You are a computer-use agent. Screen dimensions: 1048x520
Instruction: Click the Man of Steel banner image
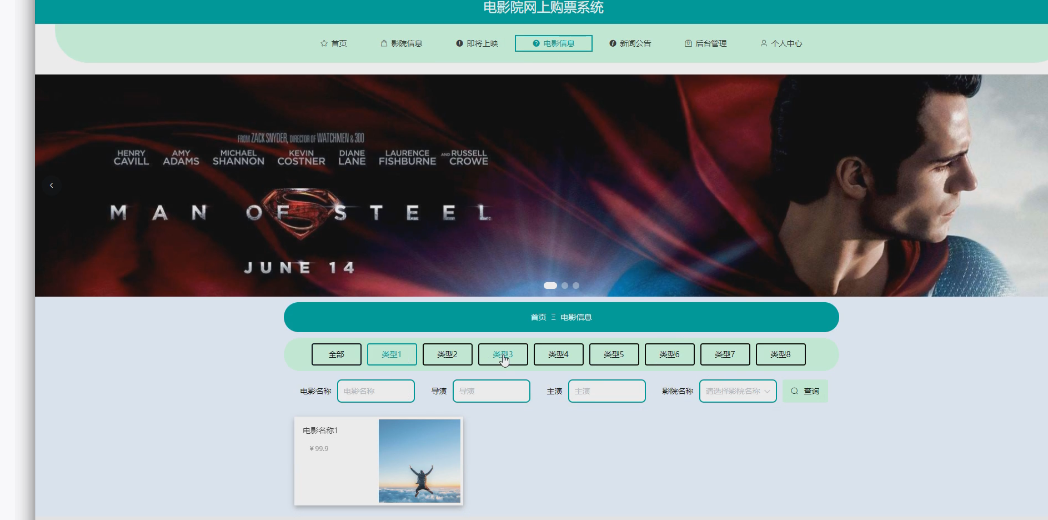click(x=541, y=185)
